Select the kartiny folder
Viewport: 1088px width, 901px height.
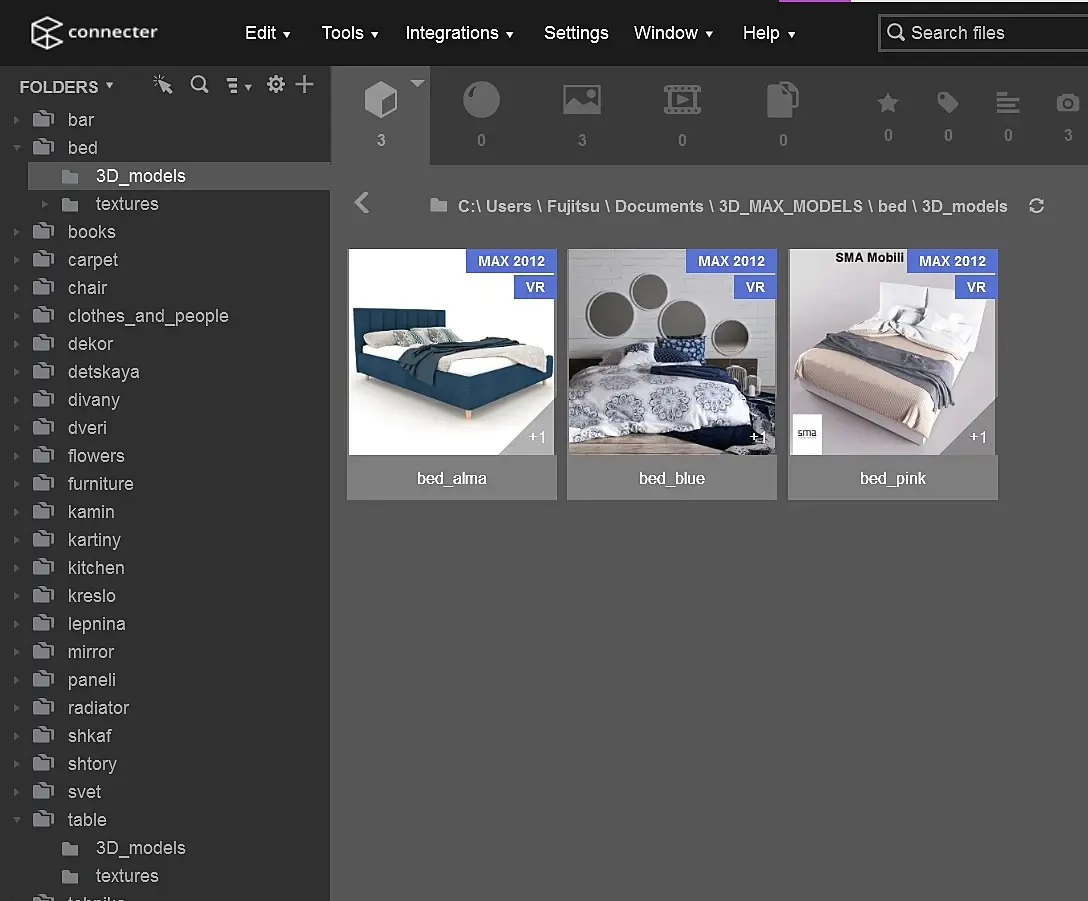pos(94,540)
